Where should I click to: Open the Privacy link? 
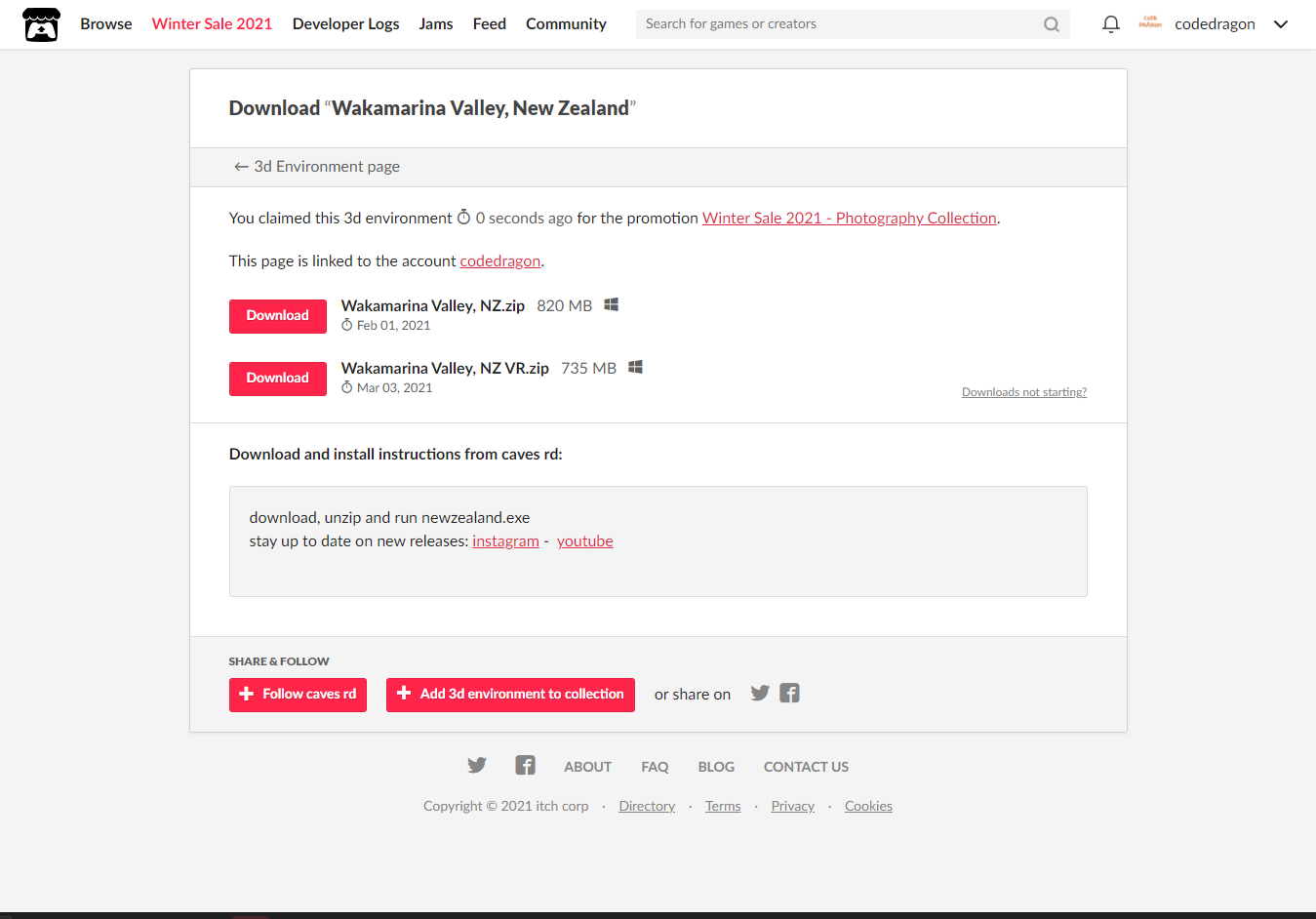click(x=792, y=806)
